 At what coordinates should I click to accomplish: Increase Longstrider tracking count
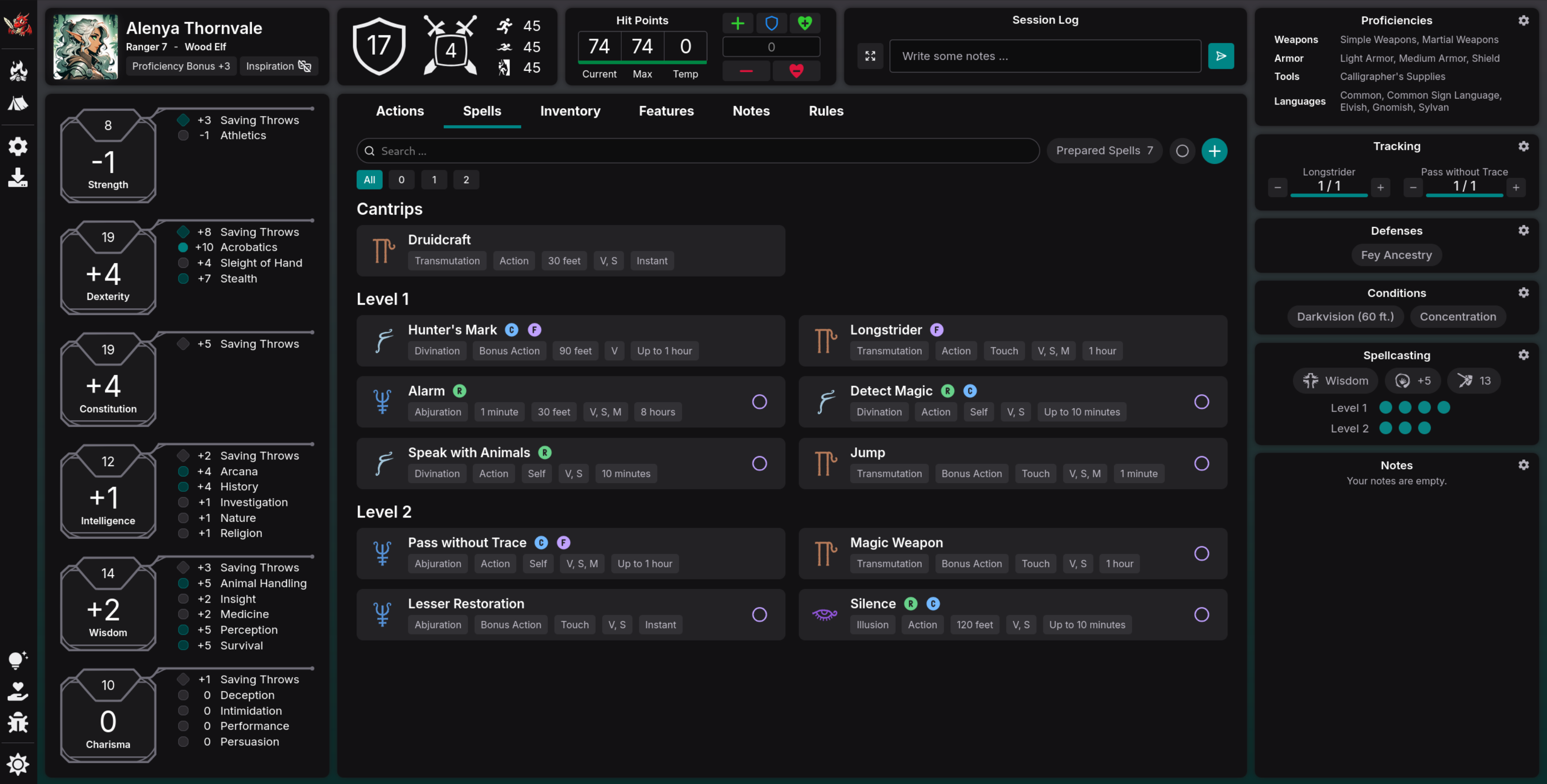pyautogui.click(x=1380, y=187)
